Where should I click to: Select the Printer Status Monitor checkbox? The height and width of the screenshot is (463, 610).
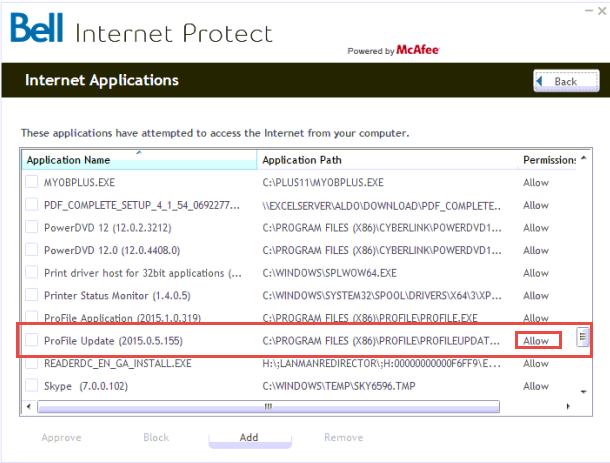click(32, 295)
